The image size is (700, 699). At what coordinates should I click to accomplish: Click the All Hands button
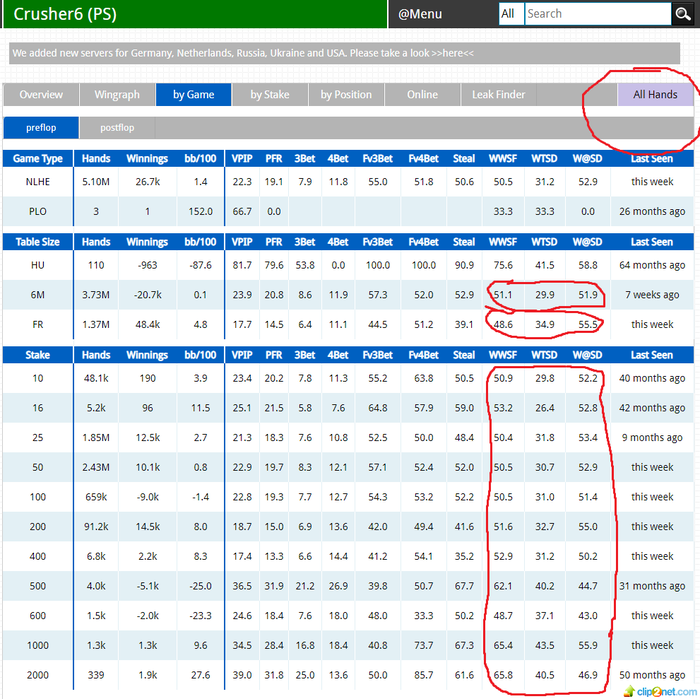coord(655,95)
